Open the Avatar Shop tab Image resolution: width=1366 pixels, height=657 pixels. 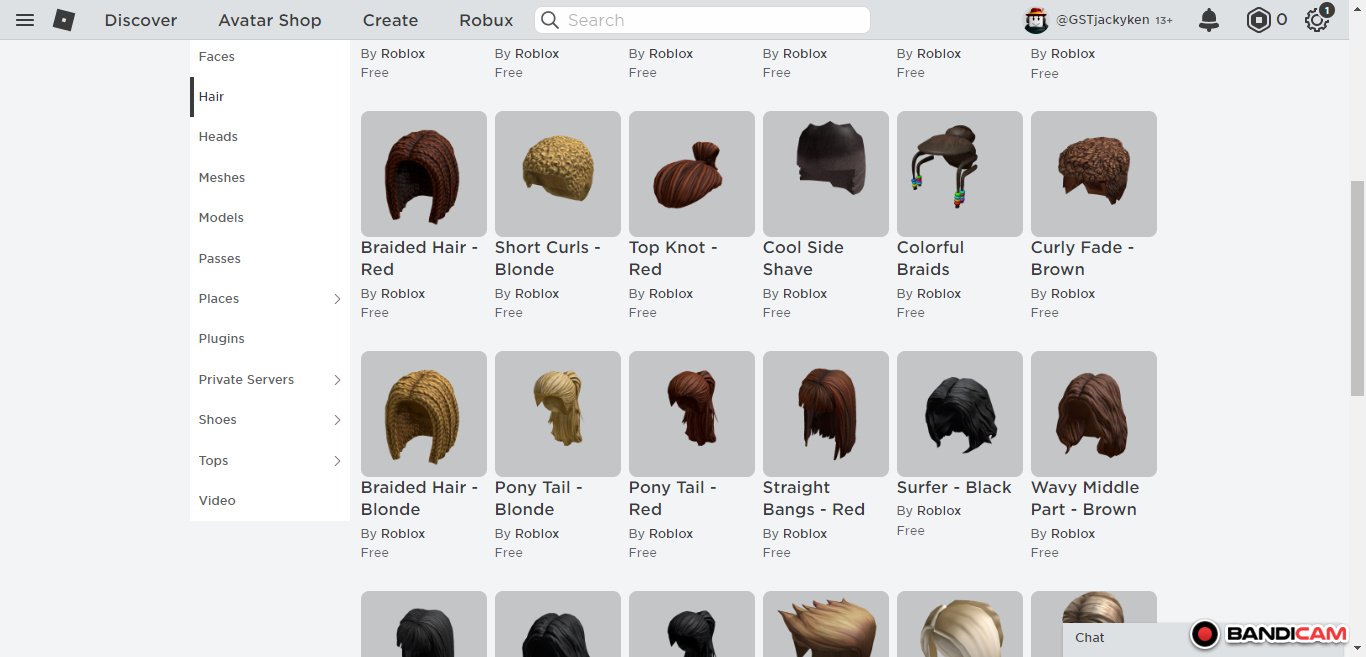pos(270,20)
